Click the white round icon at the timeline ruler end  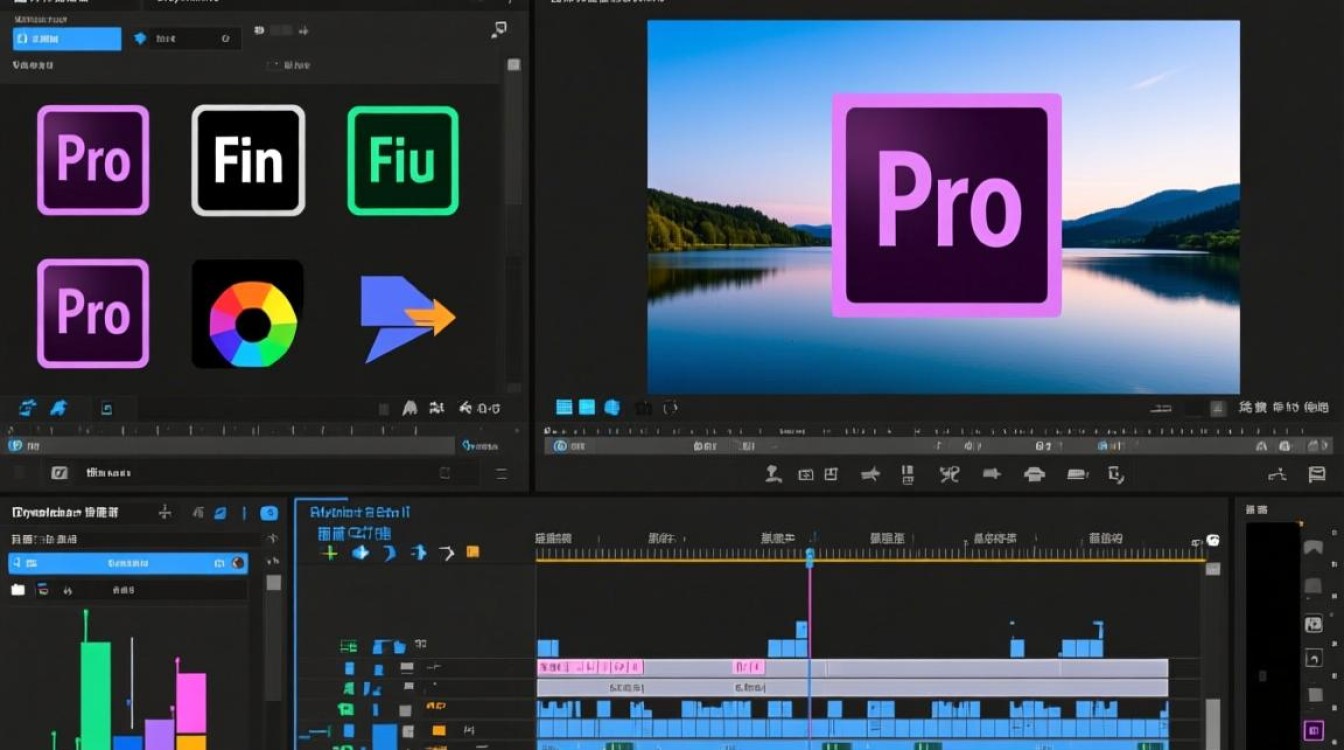coord(1213,541)
